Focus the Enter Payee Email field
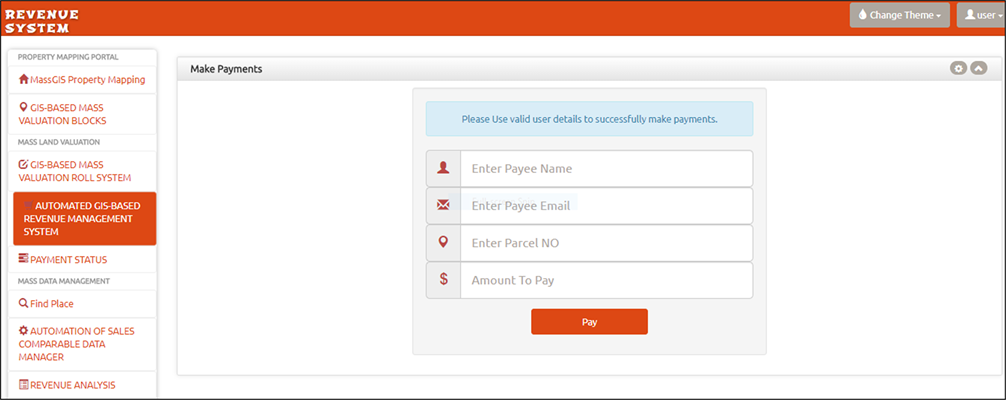Viewport: 1006px width, 400px height. tap(605, 206)
